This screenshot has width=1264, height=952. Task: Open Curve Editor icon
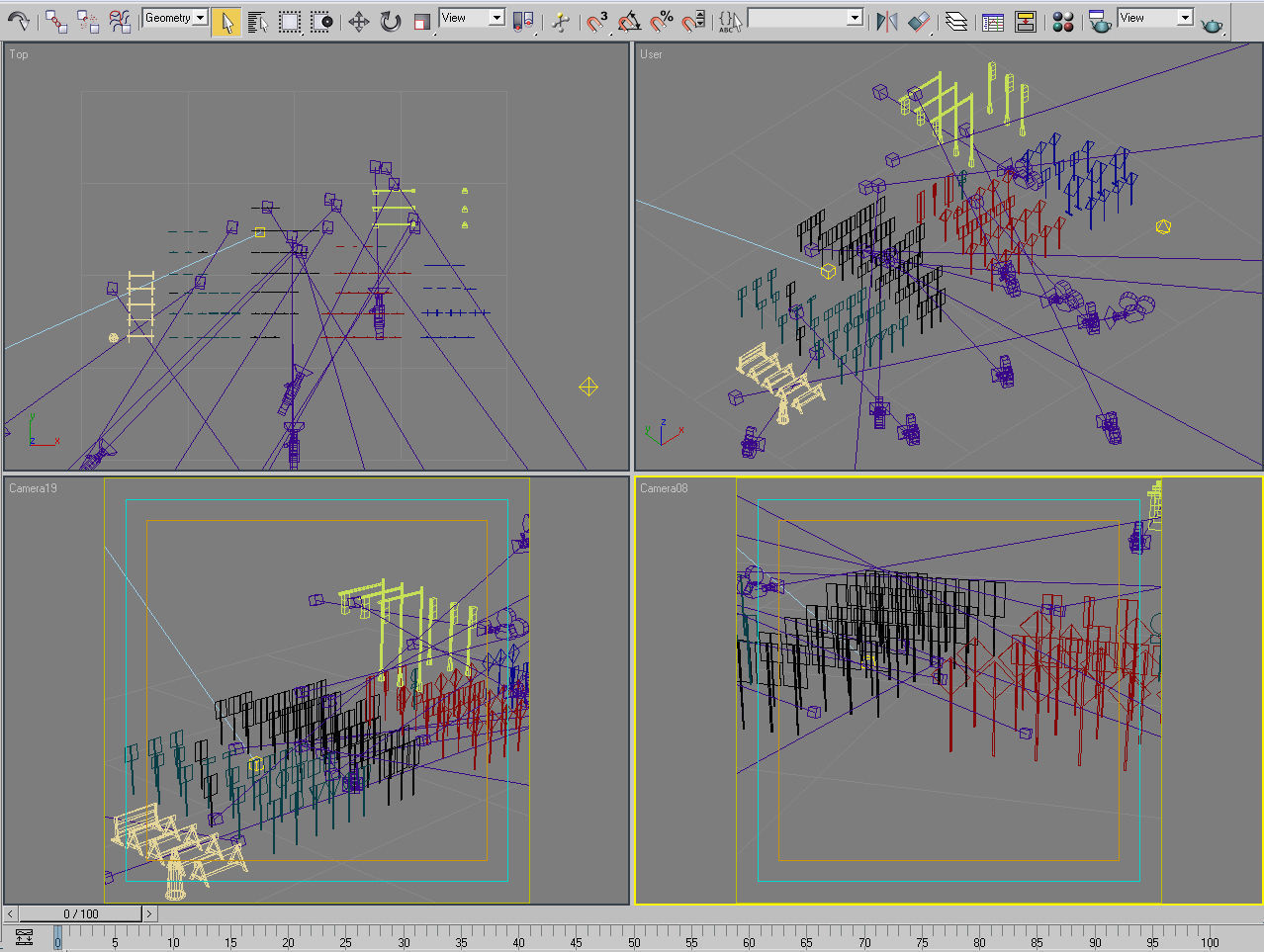tap(993, 22)
